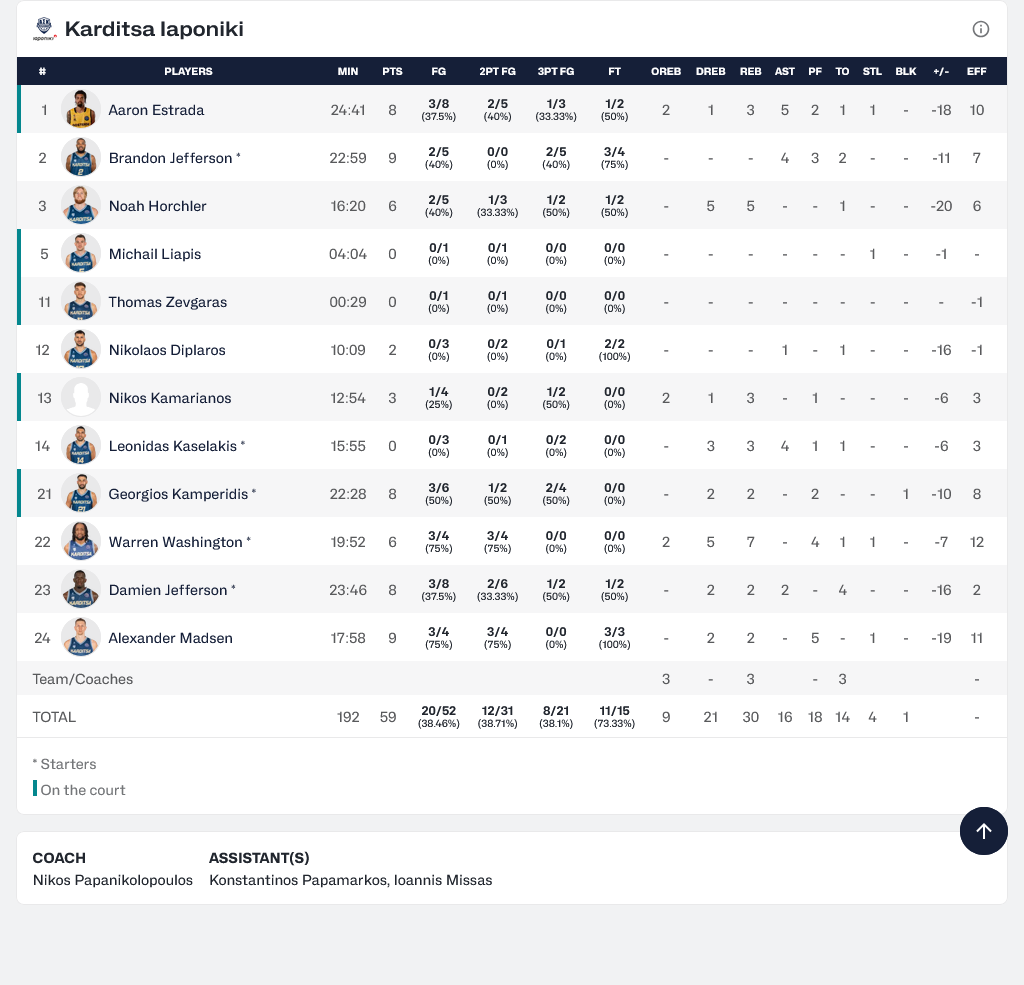Click the PTS column header

(392, 71)
